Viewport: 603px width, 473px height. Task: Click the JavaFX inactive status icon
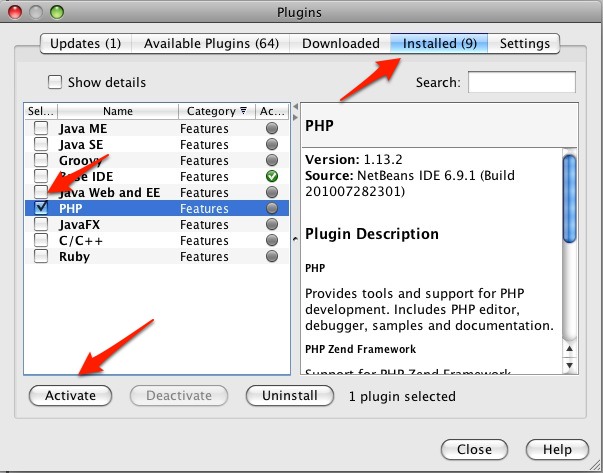(272, 224)
